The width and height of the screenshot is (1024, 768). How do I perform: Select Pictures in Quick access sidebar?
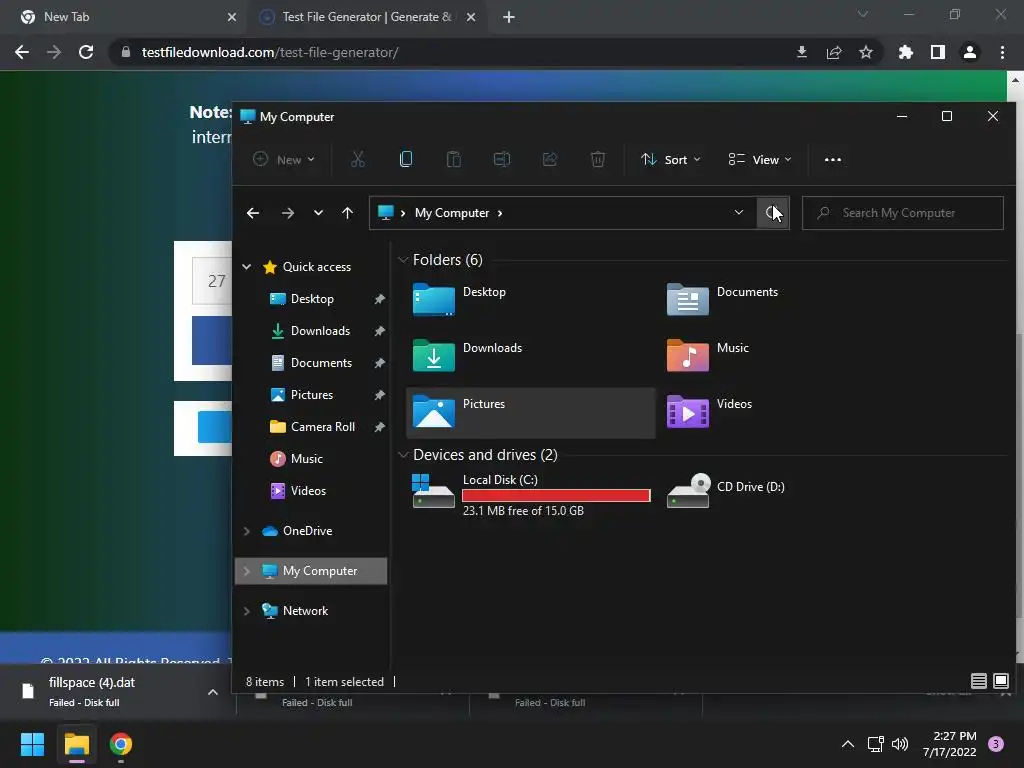pyautogui.click(x=312, y=394)
